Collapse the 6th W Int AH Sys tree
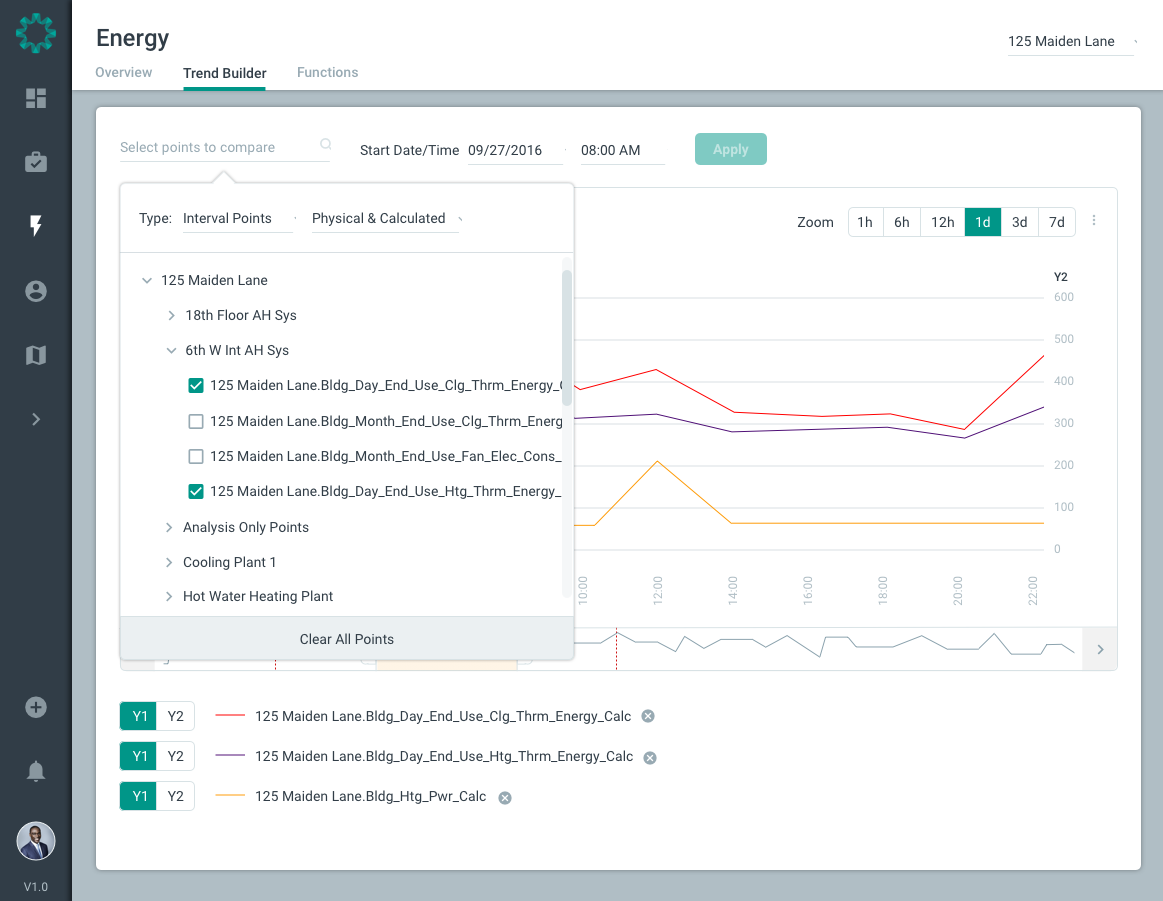The width and height of the screenshot is (1163, 901). 171,350
